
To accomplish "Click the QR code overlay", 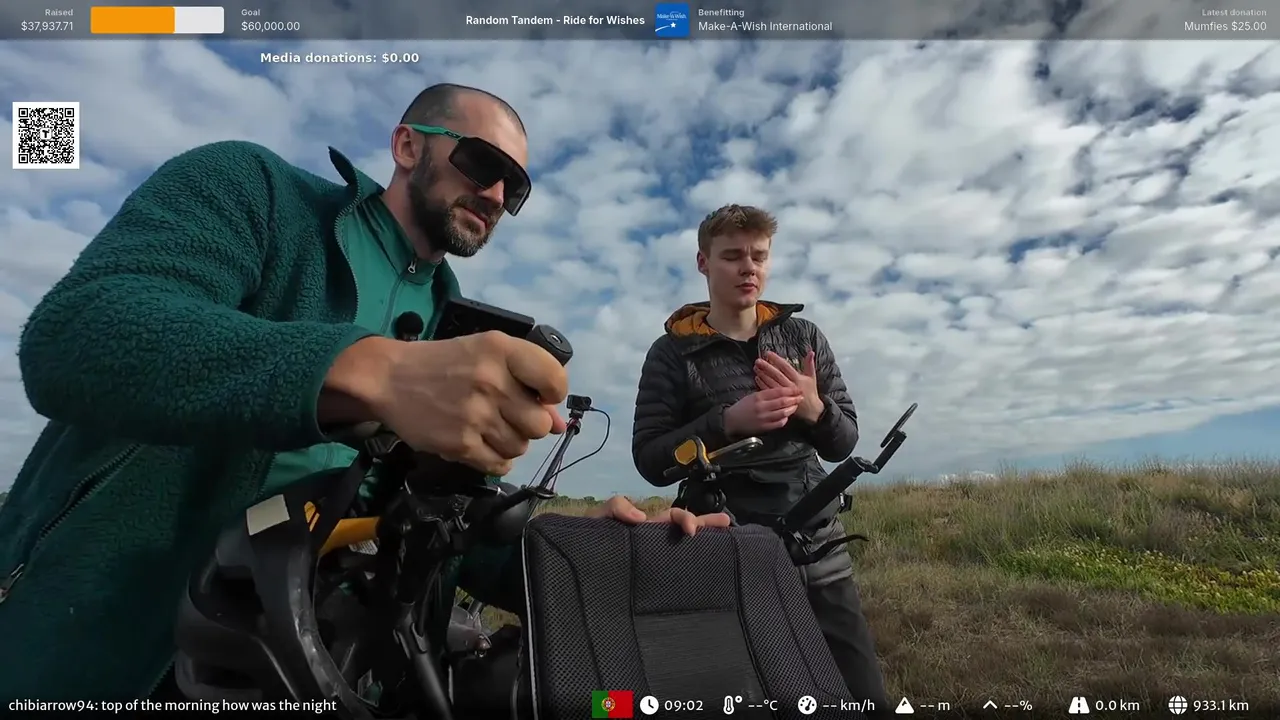I will [46, 135].
